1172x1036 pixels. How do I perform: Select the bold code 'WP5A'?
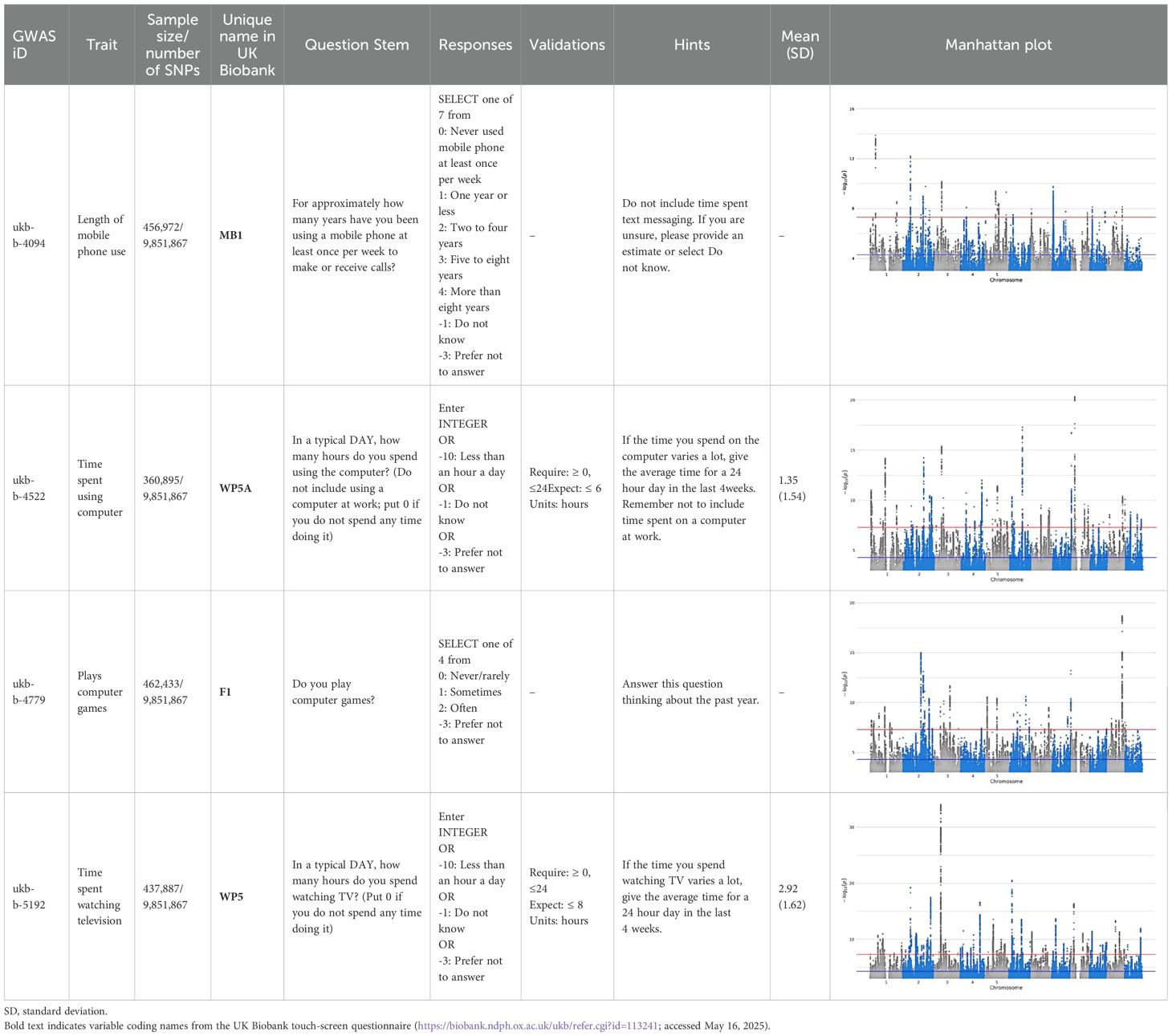[235, 488]
